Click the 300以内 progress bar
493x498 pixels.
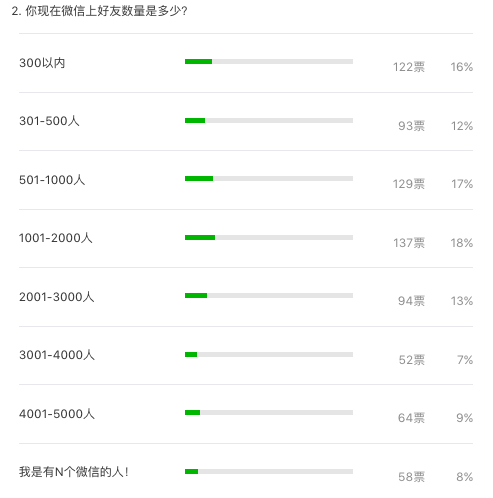coord(269,61)
